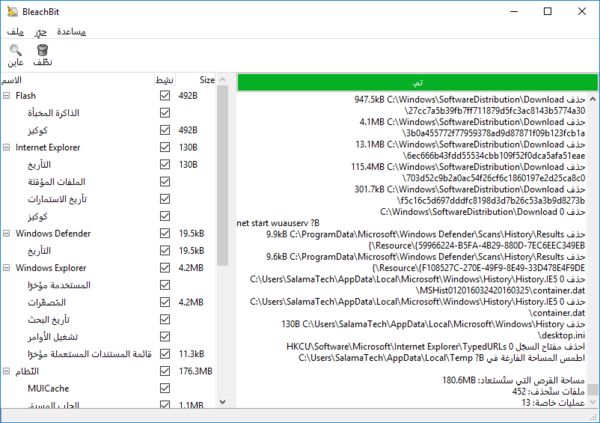
Task: Click the log pane scroll-up arrow
Action: click(593, 99)
